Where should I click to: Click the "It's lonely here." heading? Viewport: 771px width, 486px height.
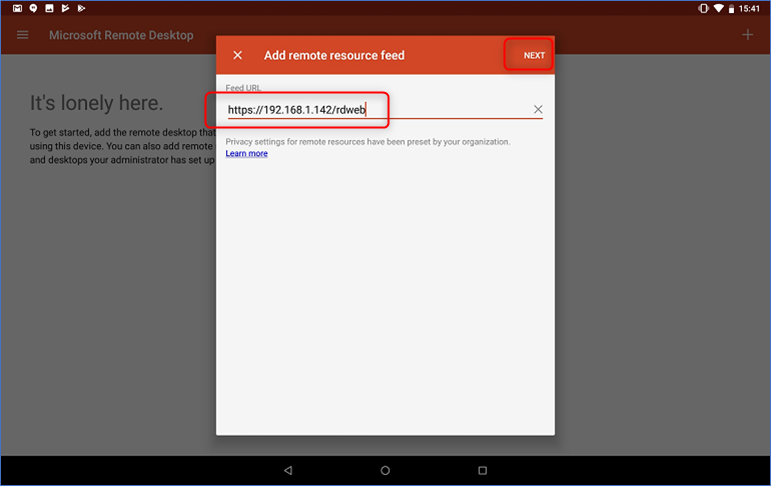[96, 103]
